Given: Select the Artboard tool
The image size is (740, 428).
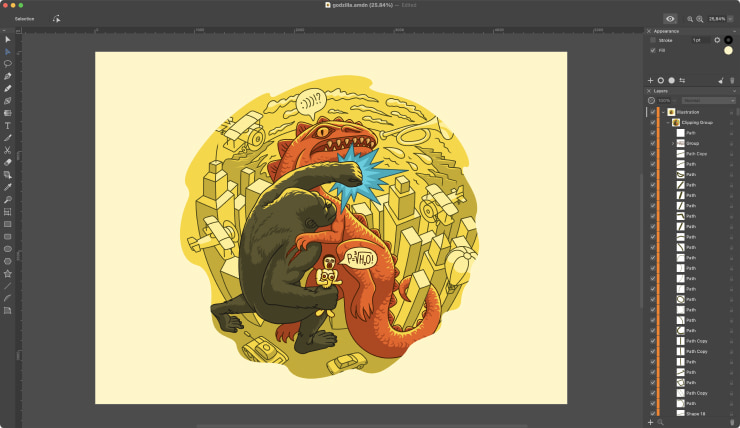Looking at the screenshot, I should pyautogui.click(x=8, y=212).
